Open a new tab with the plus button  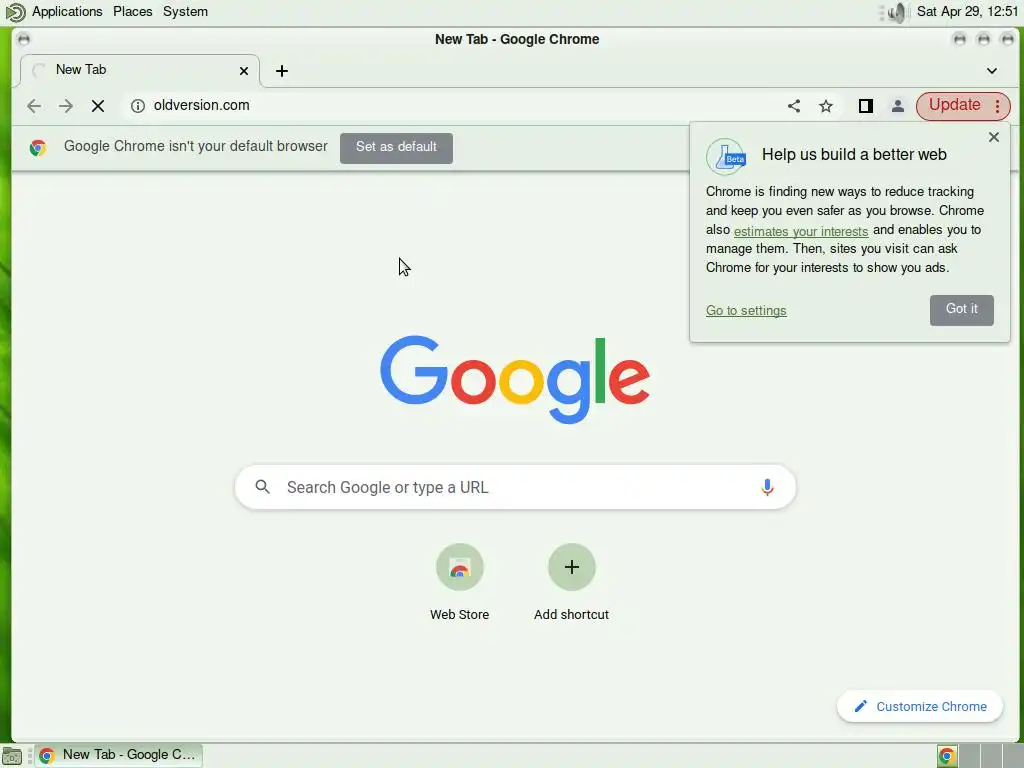point(281,71)
